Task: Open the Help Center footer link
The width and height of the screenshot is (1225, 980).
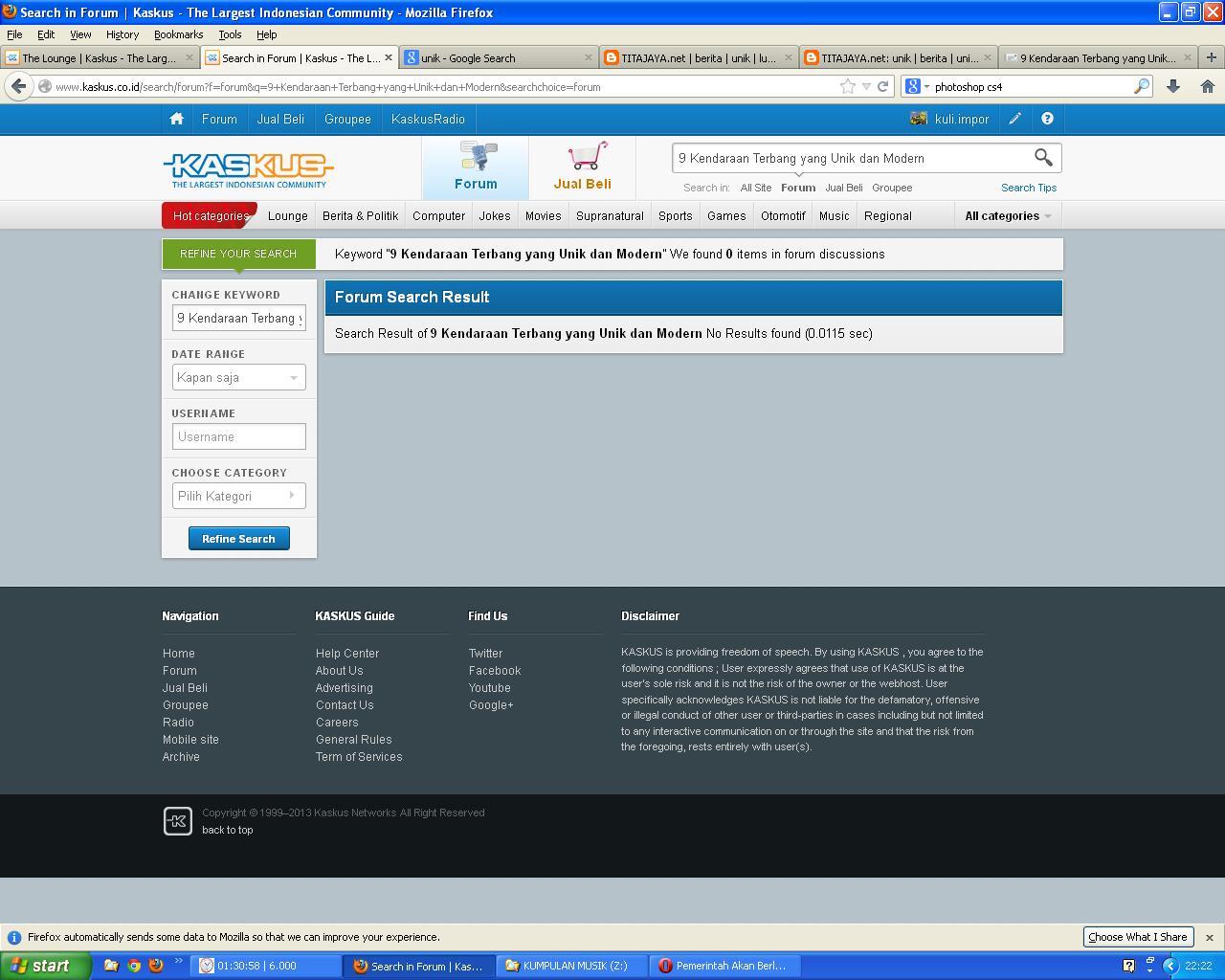Action: pos(347,654)
